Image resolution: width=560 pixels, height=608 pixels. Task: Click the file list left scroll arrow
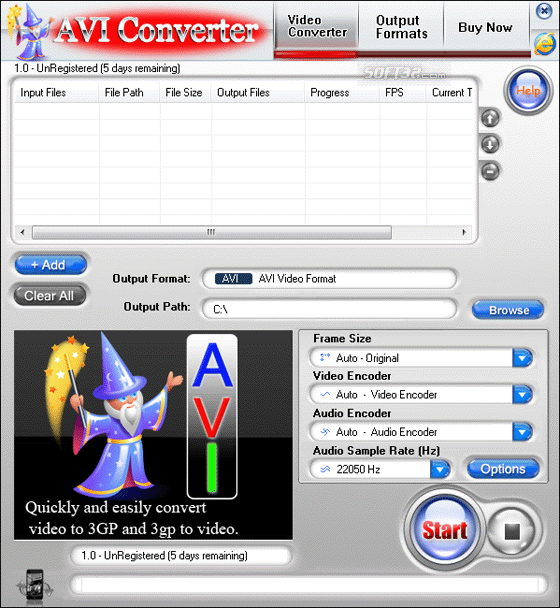click(22, 232)
